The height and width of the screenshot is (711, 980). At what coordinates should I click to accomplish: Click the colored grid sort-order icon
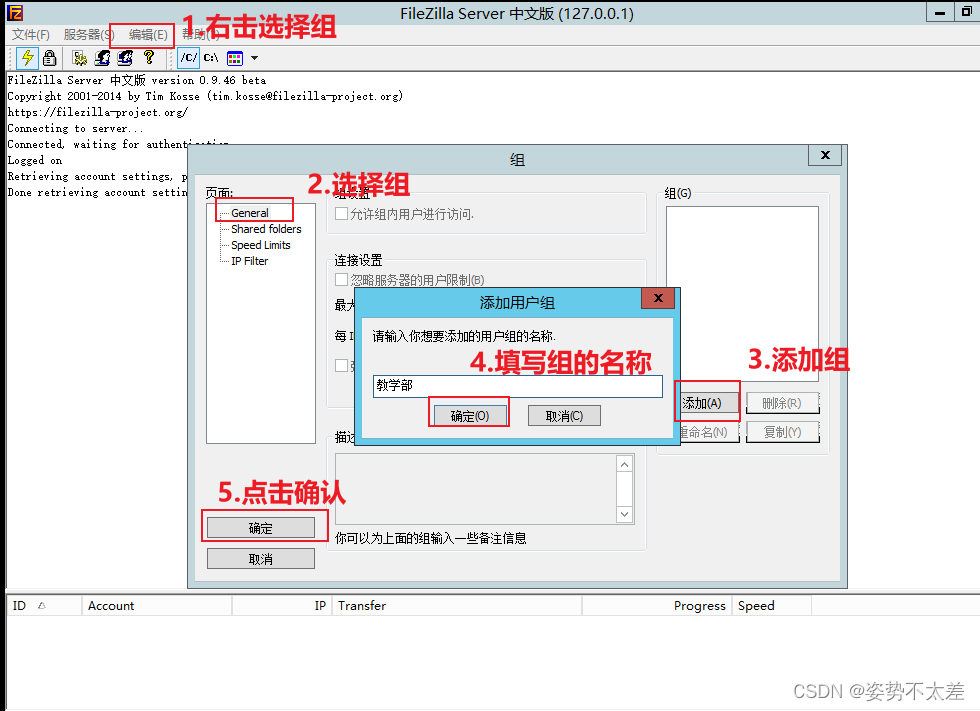235,59
